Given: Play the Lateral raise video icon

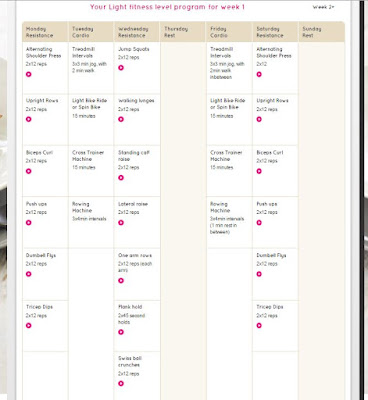Looking at the screenshot, I should (x=121, y=222).
